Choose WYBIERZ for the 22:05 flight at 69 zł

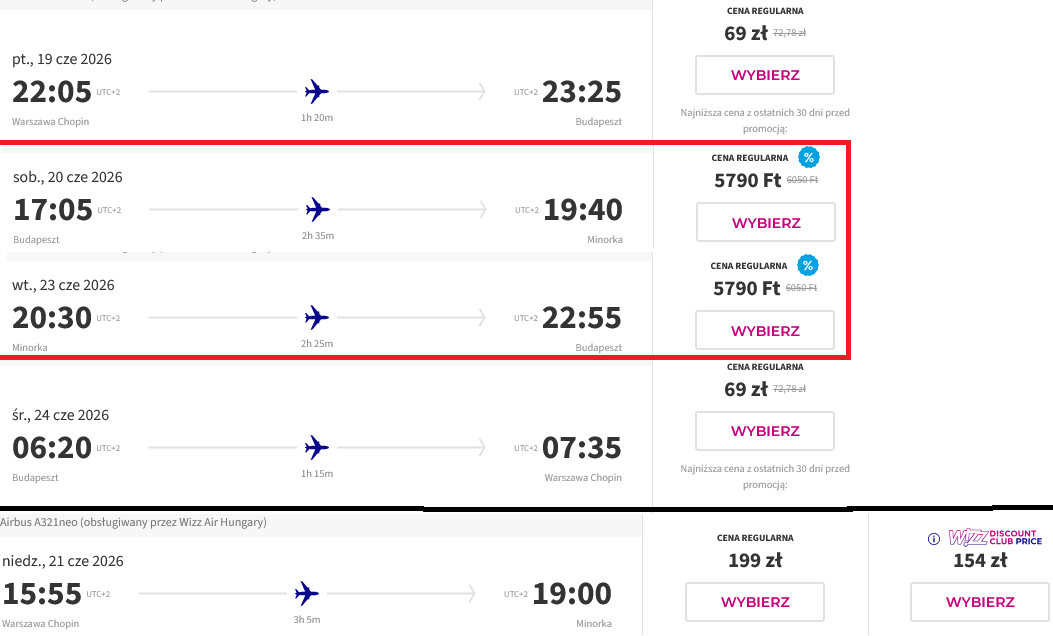click(x=765, y=75)
